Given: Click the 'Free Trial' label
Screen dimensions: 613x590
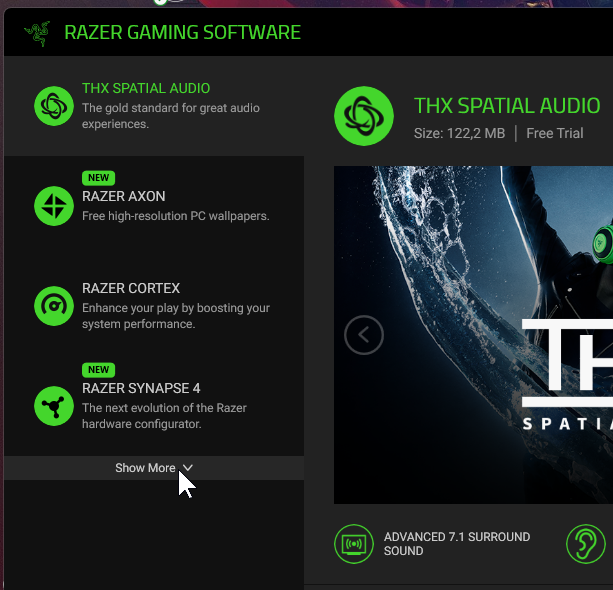Looking at the screenshot, I should [x=555, y=133].
